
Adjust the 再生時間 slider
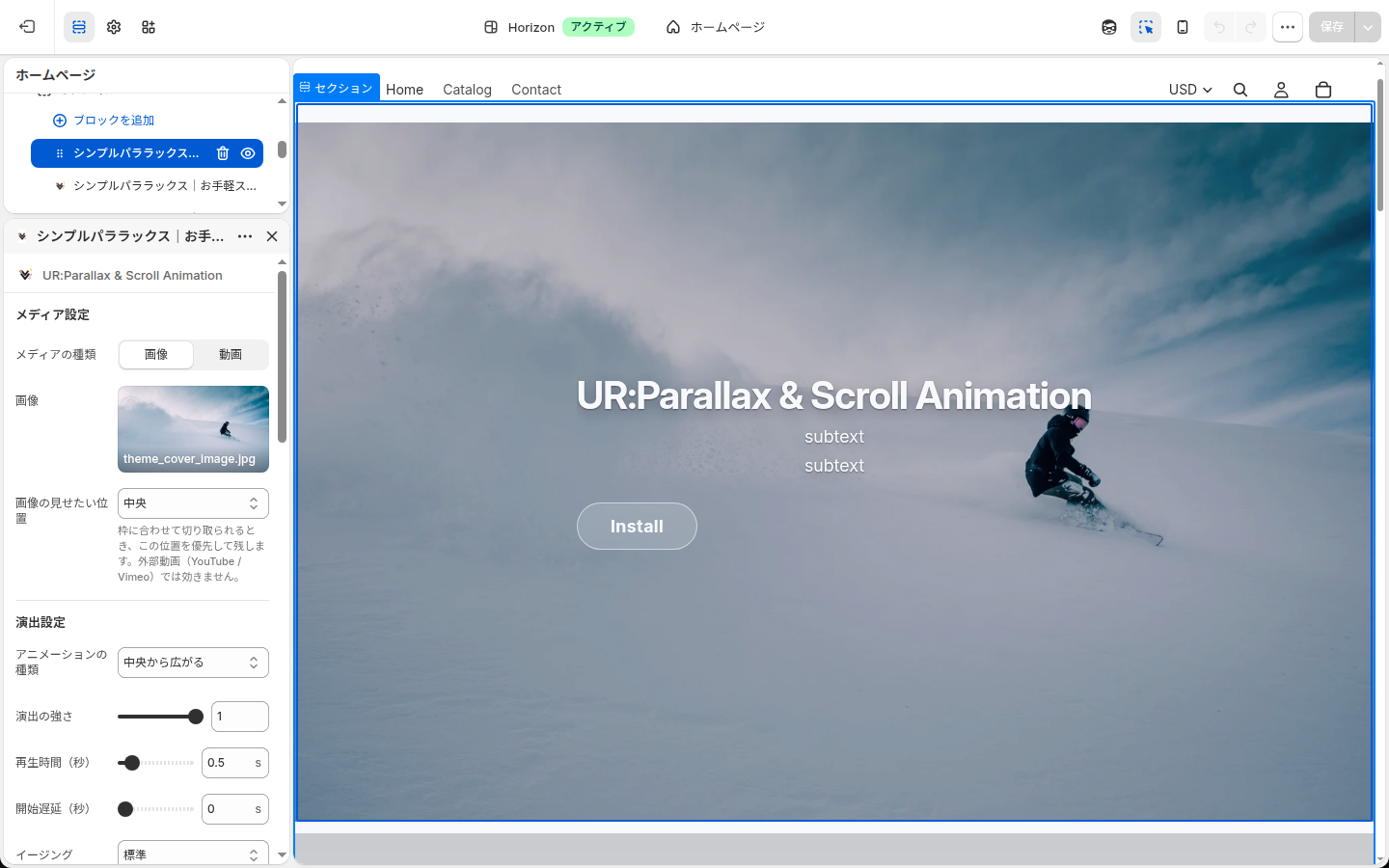[155, 763]
